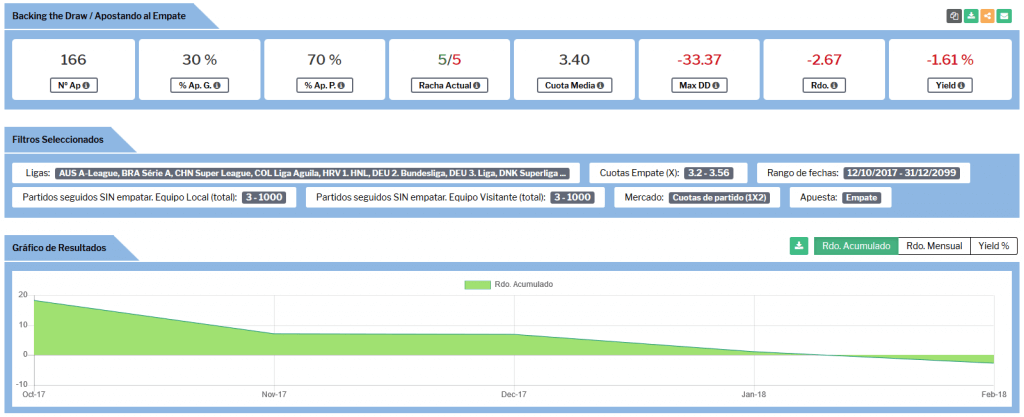Click the Nº Ap info label

click(73, 86)
